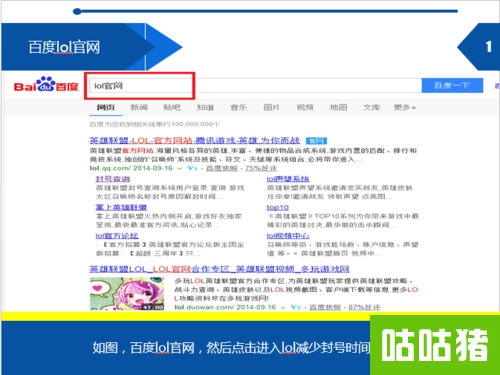Open the 英雄联盟LOL_LOL官网合作专区 result title
This screenshot has width=500, height=375.
[x=219, y=269]
